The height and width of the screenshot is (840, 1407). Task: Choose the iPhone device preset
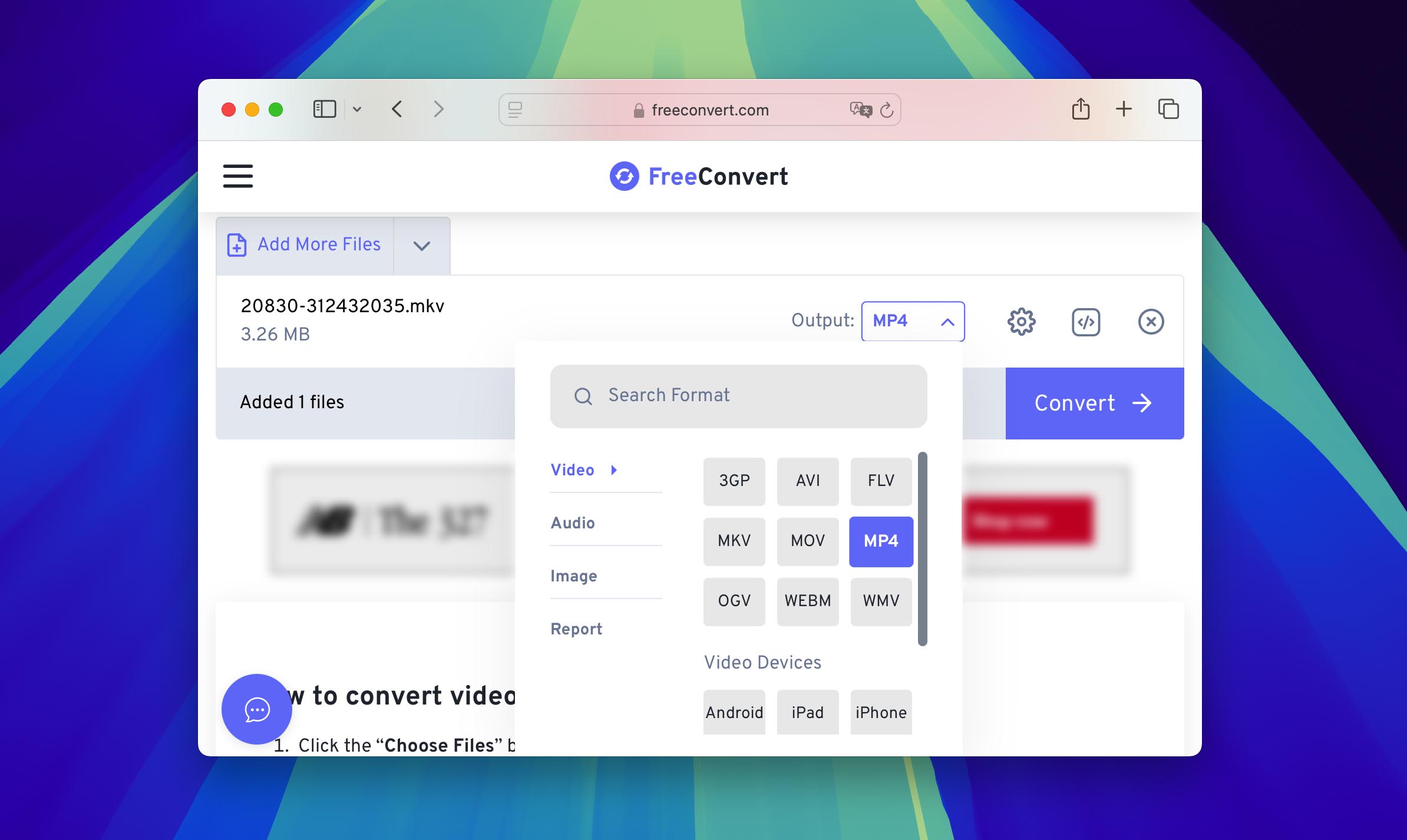point(880,713)
